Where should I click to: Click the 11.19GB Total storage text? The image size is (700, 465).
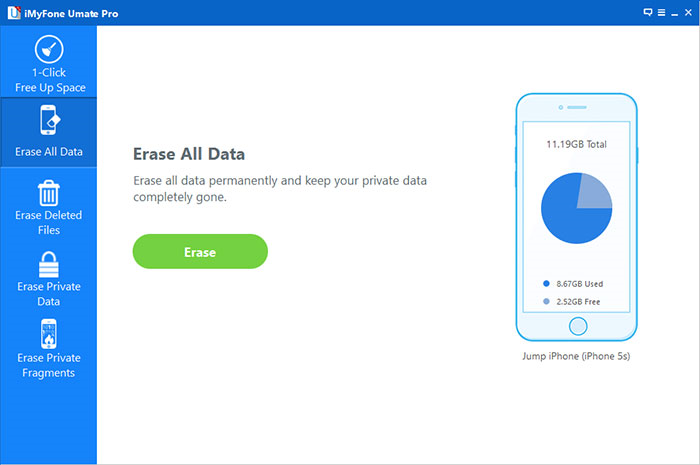click(576, 144)
